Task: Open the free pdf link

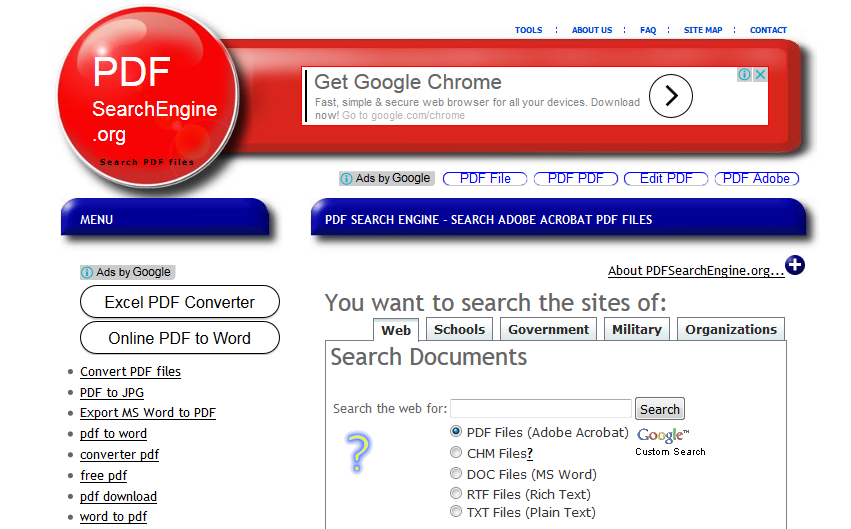Action: (103, 476)
